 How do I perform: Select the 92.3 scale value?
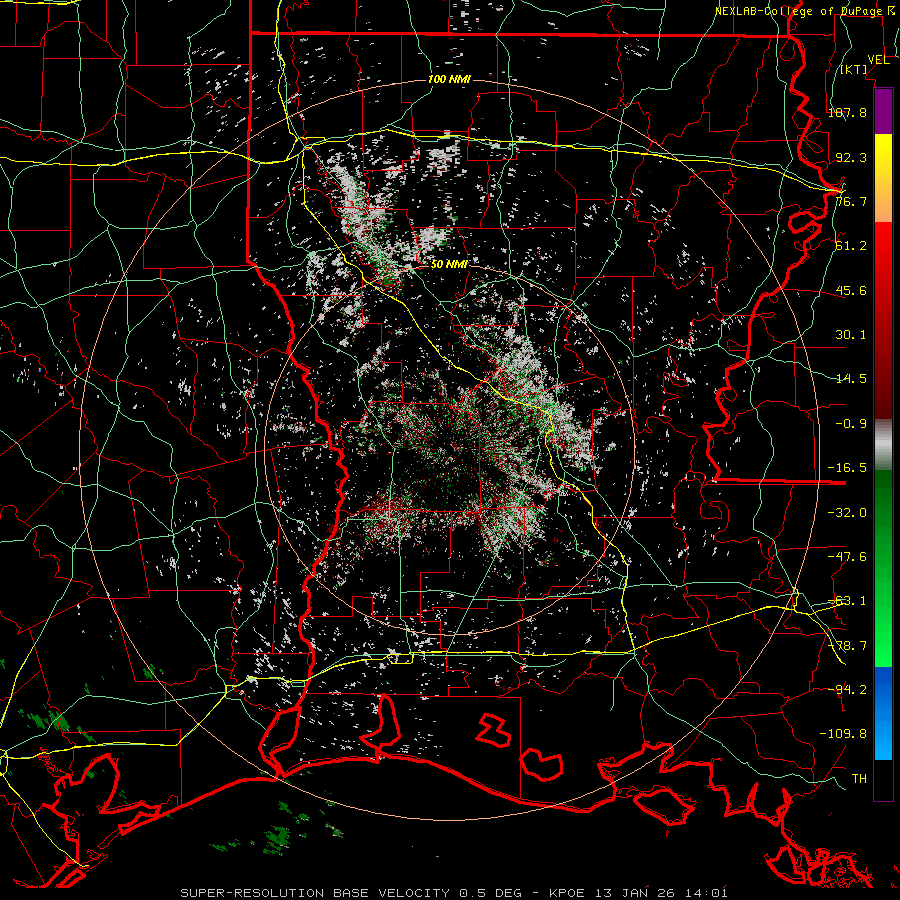click(x=851, y=157)
